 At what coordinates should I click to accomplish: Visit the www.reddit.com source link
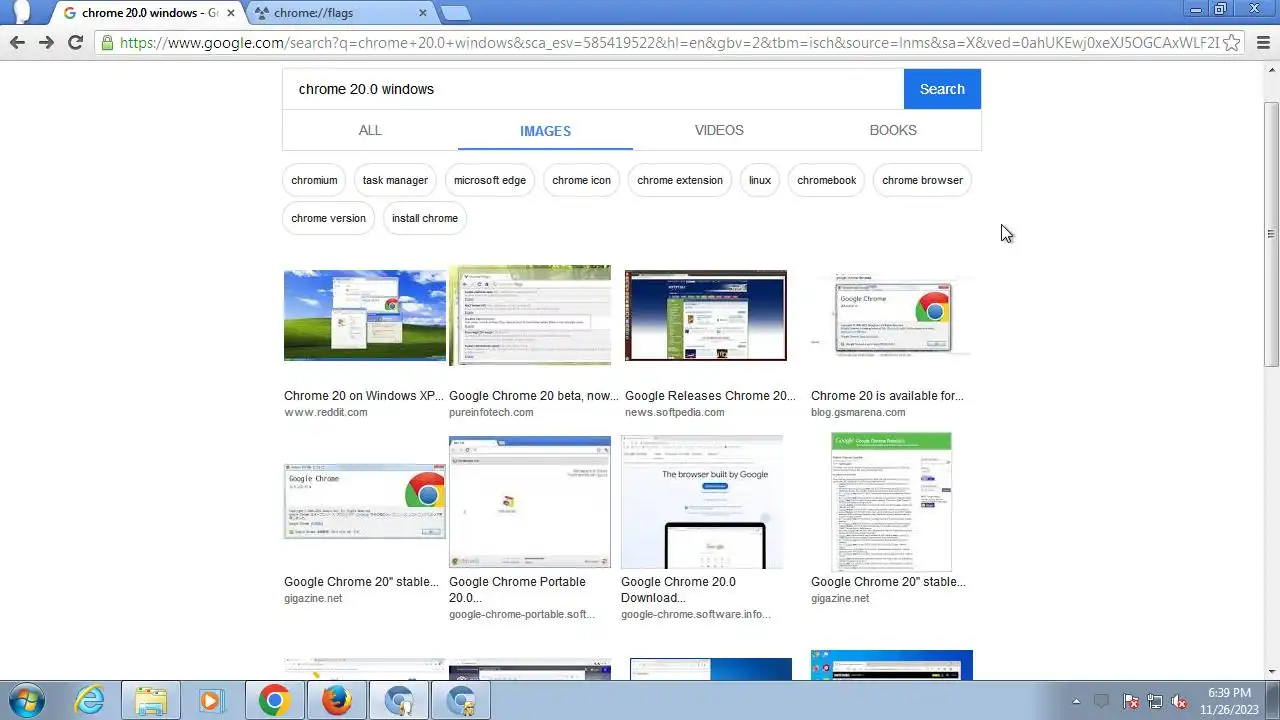326,412
